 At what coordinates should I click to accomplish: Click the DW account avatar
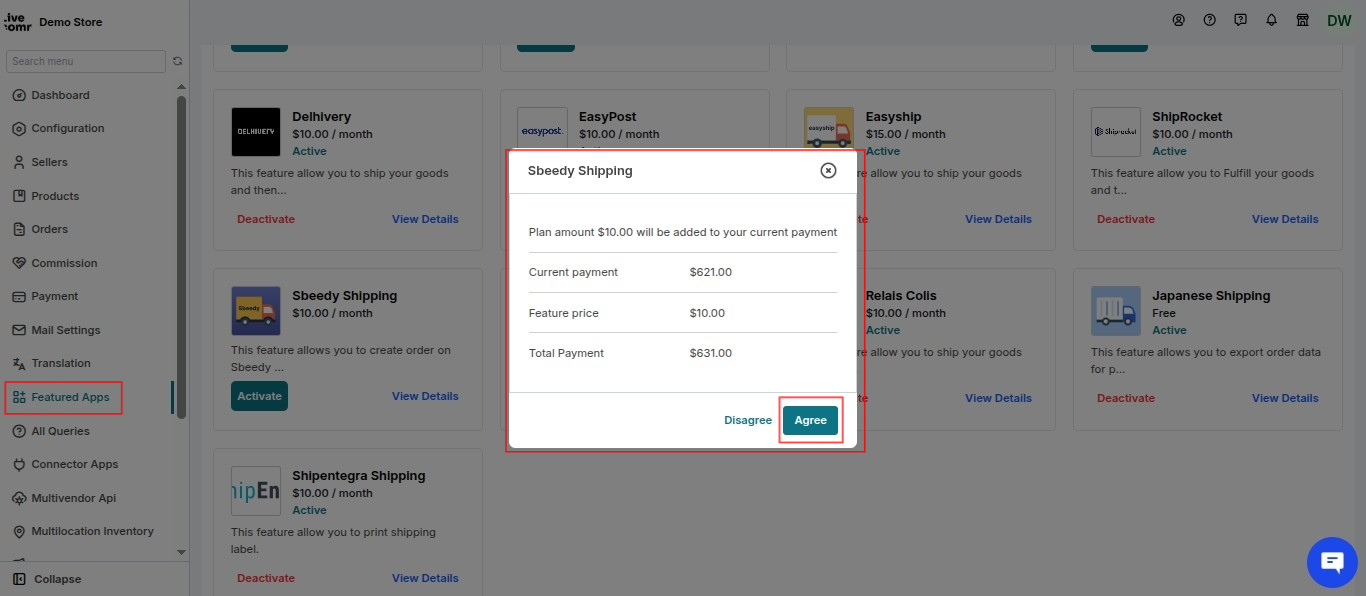click(1339, 21)
